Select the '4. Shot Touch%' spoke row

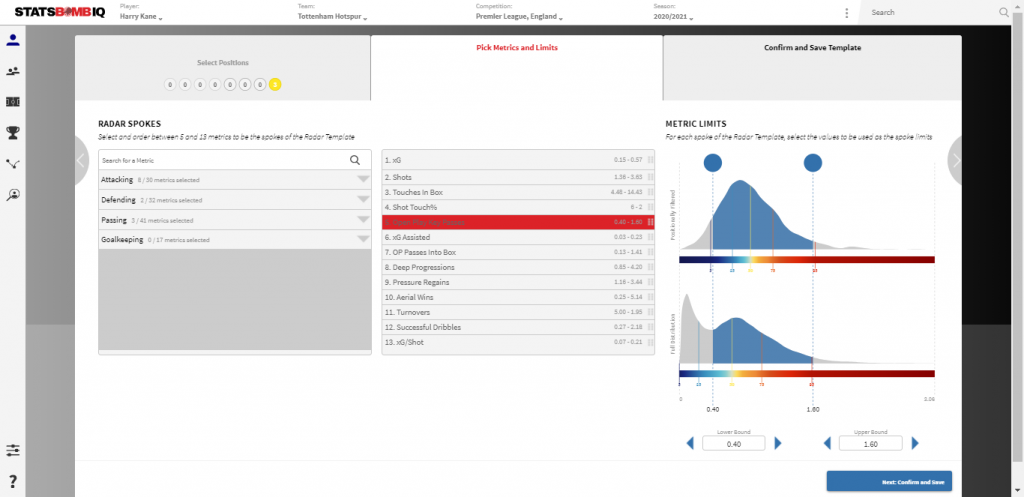point(518,208)
